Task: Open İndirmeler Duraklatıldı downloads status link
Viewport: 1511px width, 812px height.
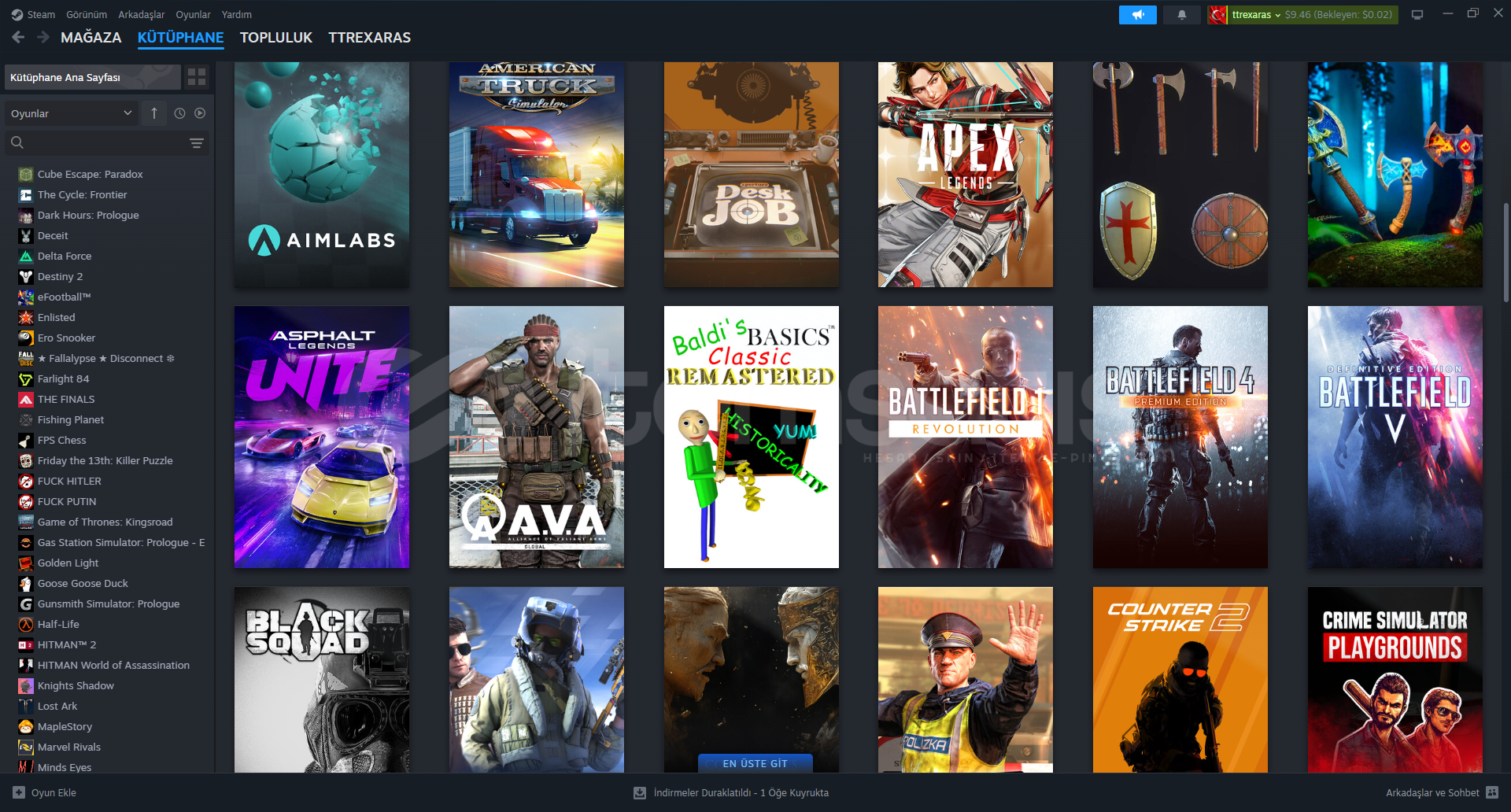Action: click(741, 793)
